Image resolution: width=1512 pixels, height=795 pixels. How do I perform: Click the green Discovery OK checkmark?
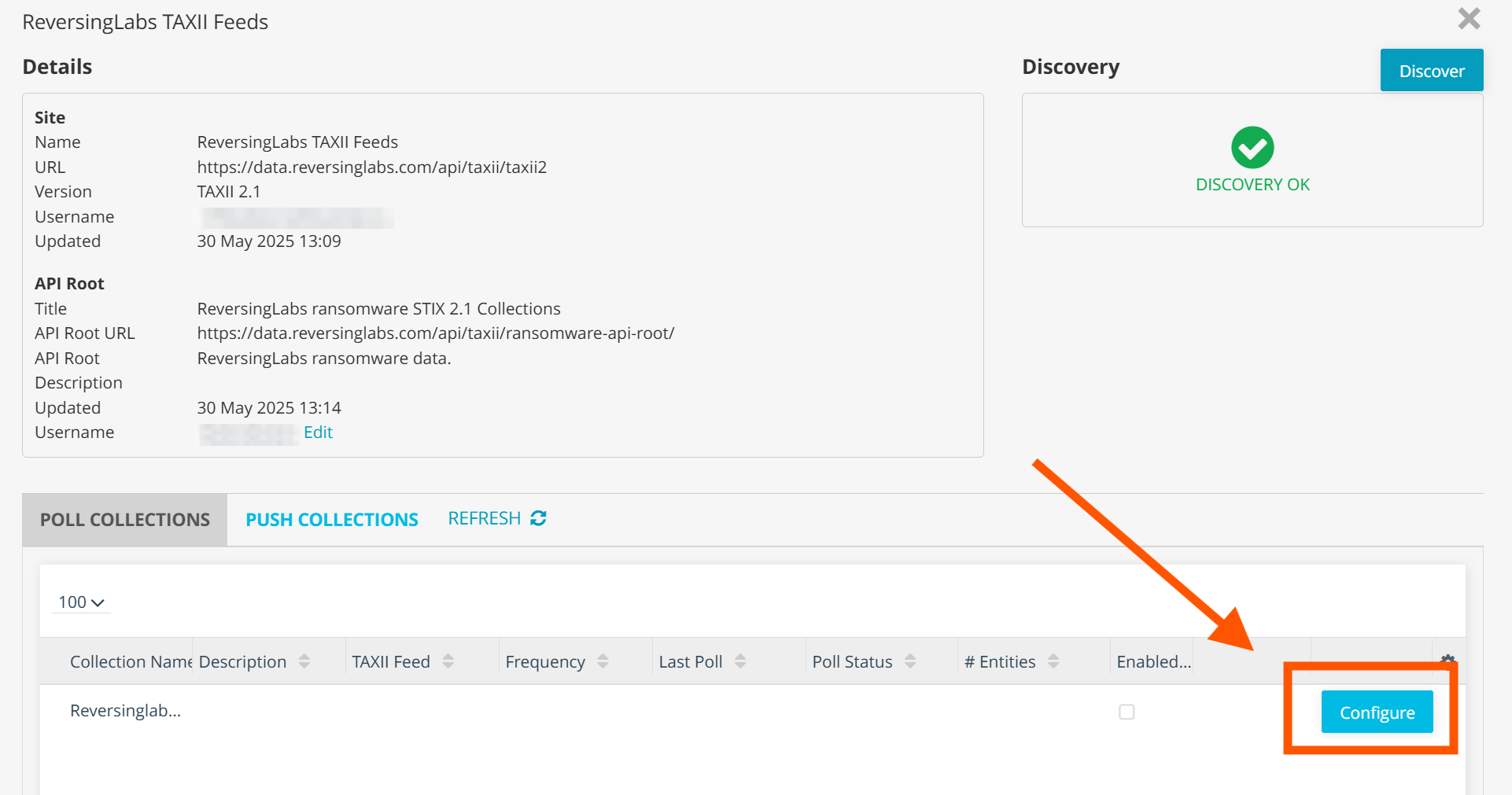point(1252,147)
